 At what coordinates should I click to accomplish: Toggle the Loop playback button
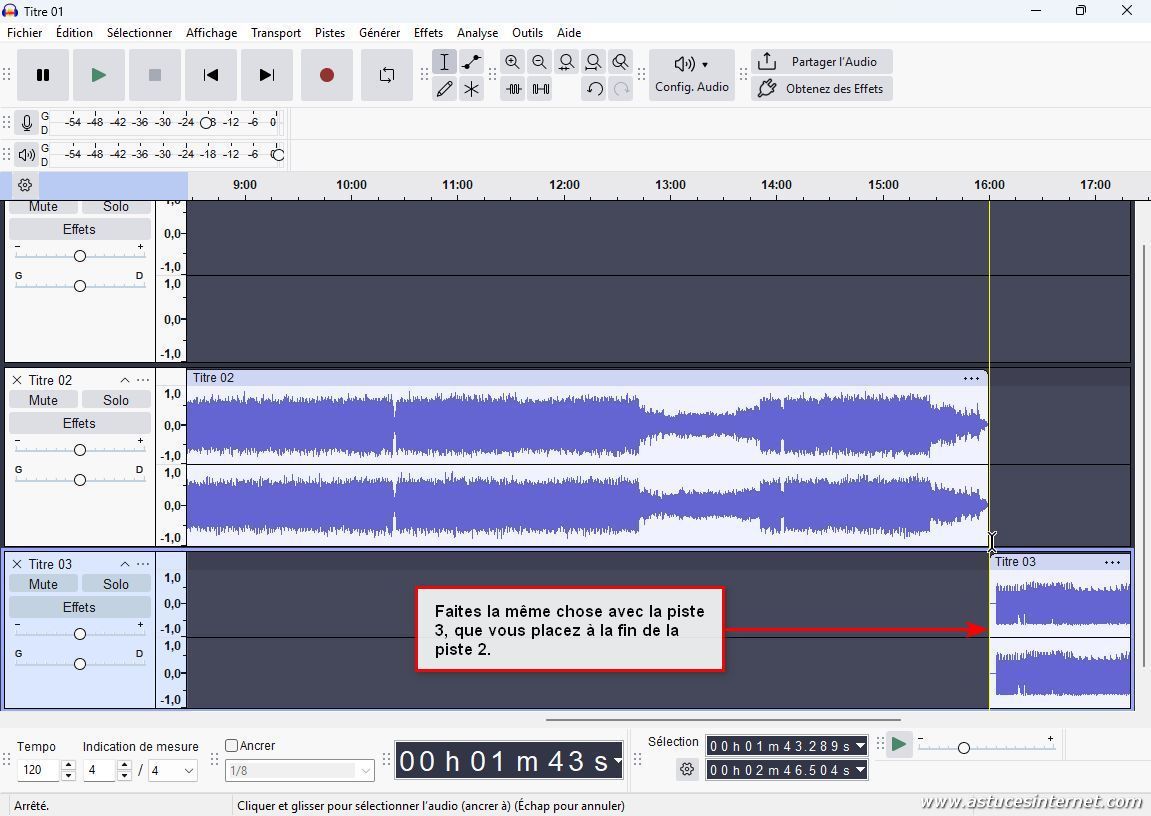387,75
